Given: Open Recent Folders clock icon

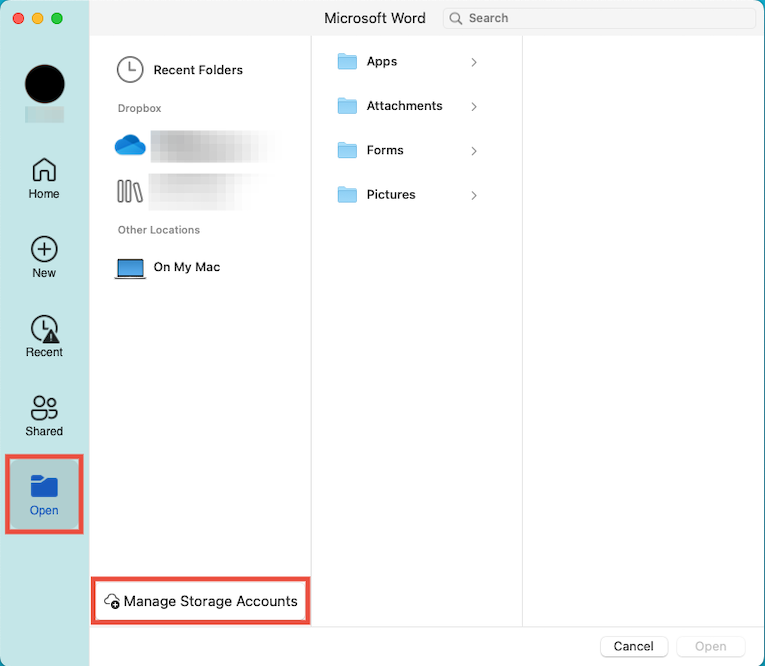Looking at the screenshot, I should tap(130, 70).
